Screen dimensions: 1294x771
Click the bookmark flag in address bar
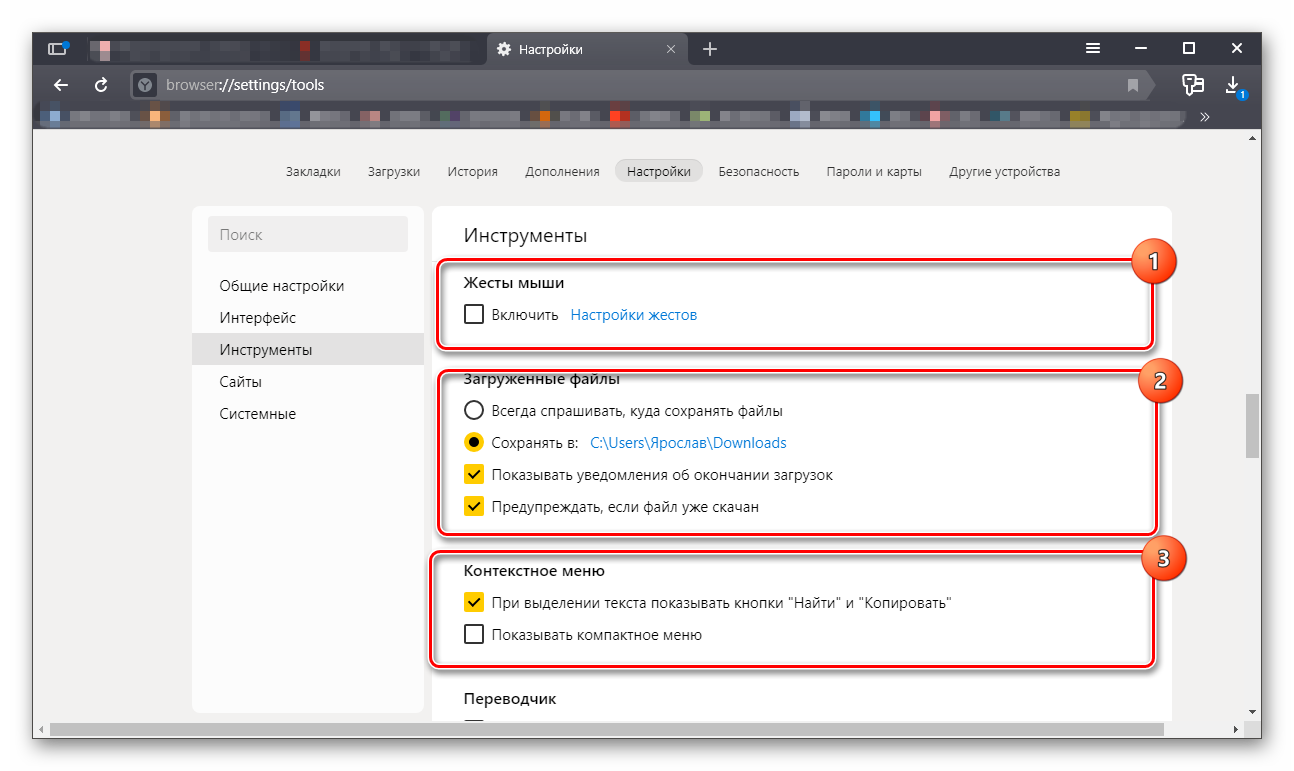click(1133, 85)
